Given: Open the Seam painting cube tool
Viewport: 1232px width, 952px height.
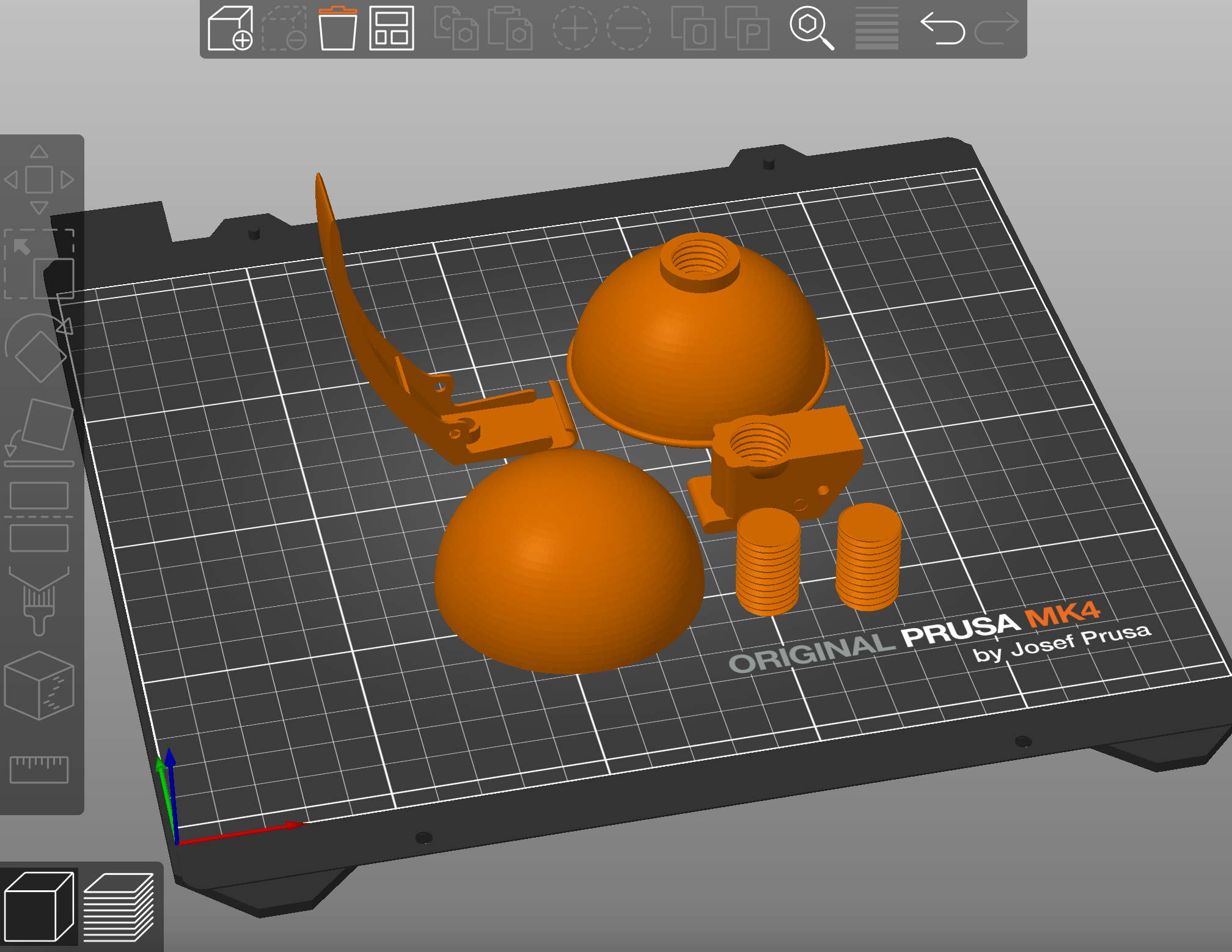Looking at the screenshot, I should [x=39, y=685].
